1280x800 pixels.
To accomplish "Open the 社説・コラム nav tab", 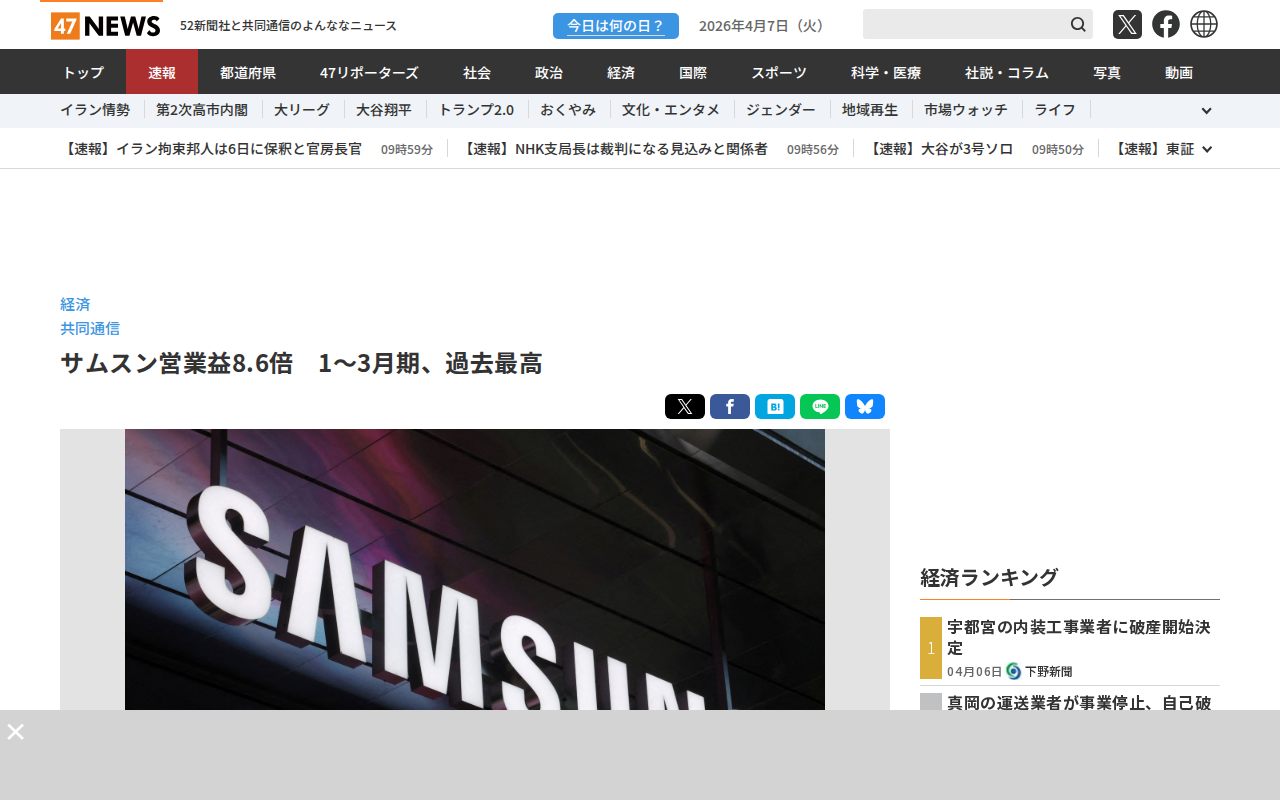I will coord(1007,72).
